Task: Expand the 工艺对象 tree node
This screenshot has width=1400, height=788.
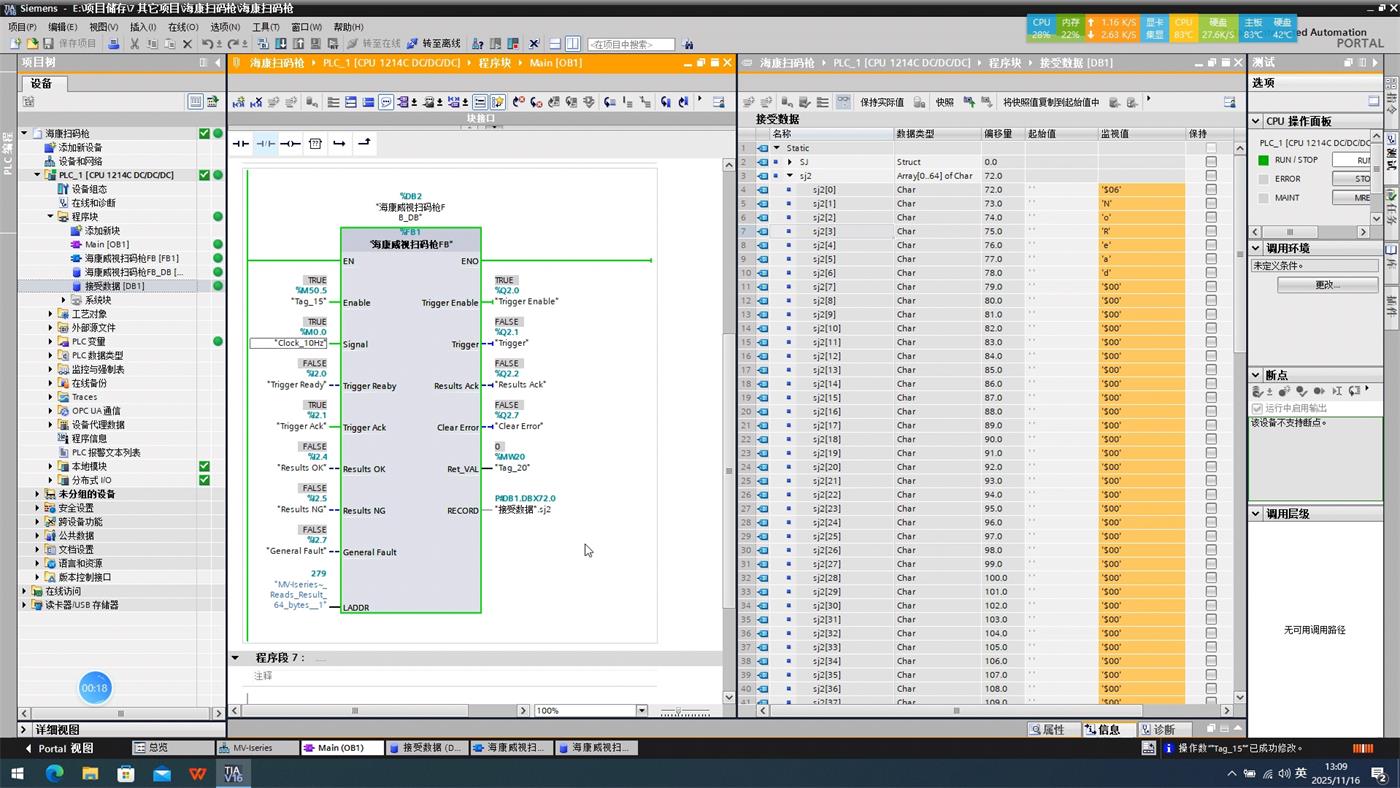Action: [x=51, y=314]
